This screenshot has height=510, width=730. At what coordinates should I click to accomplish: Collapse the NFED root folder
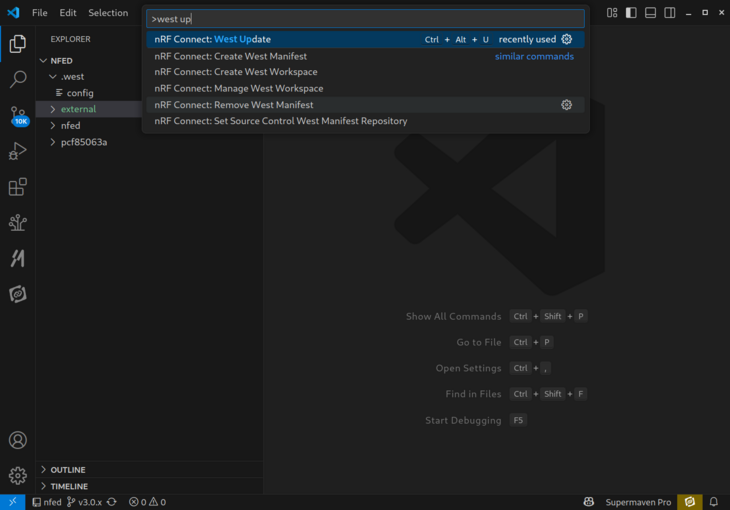point(43,61)
